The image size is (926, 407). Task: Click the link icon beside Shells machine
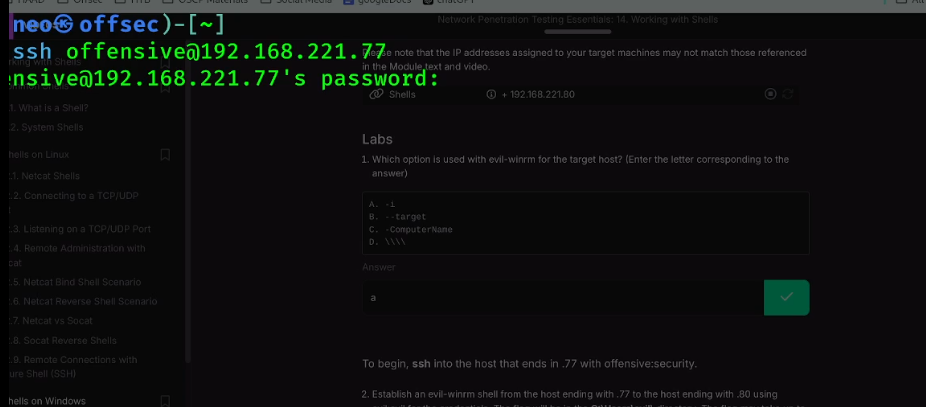376,95
